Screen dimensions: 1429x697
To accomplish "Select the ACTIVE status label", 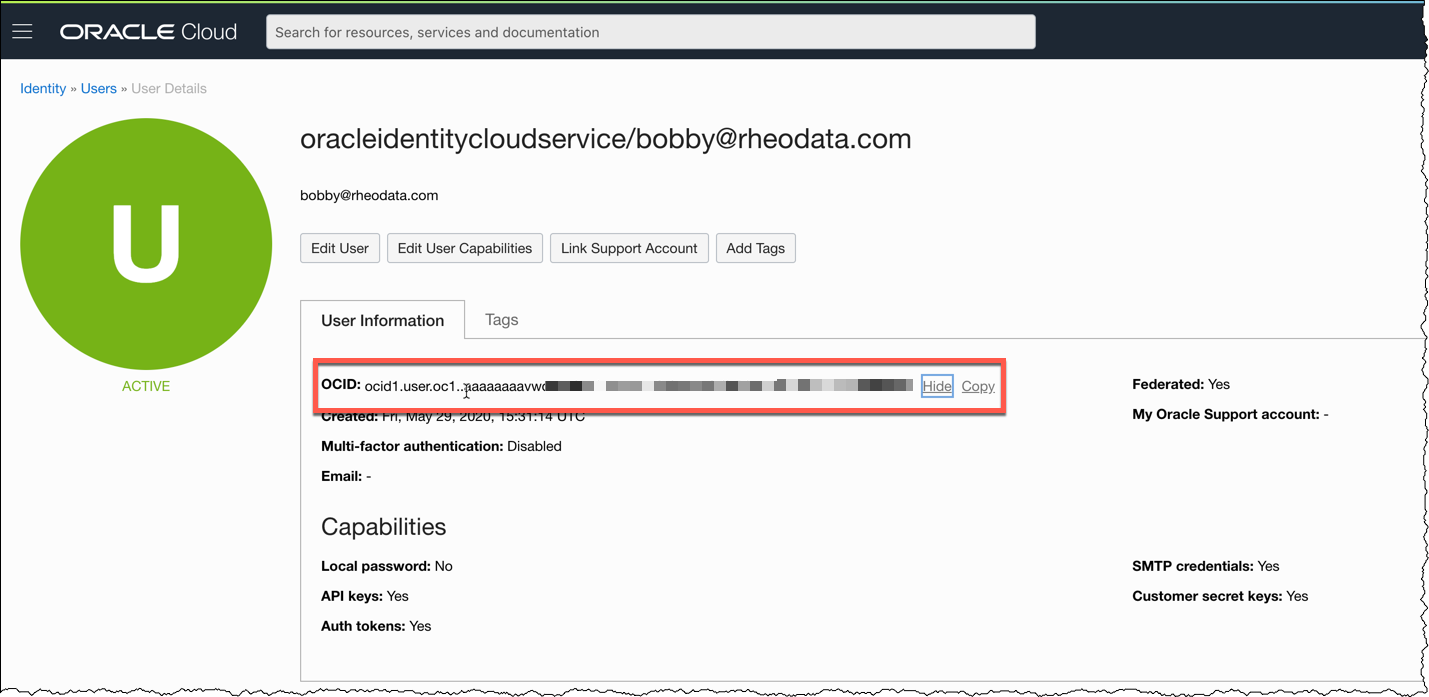I will pos(146,385).
